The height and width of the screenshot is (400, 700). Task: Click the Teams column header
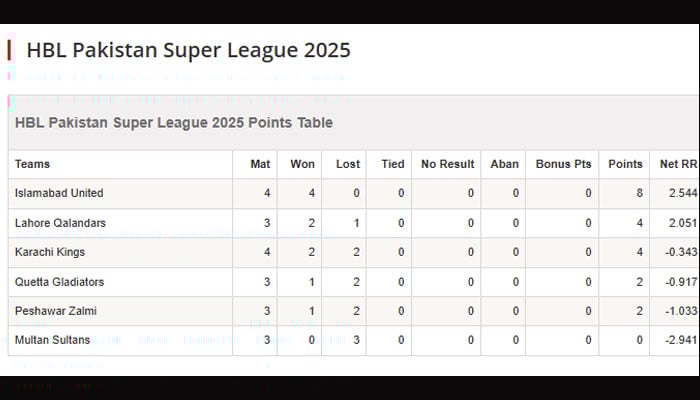coord(32,164)
